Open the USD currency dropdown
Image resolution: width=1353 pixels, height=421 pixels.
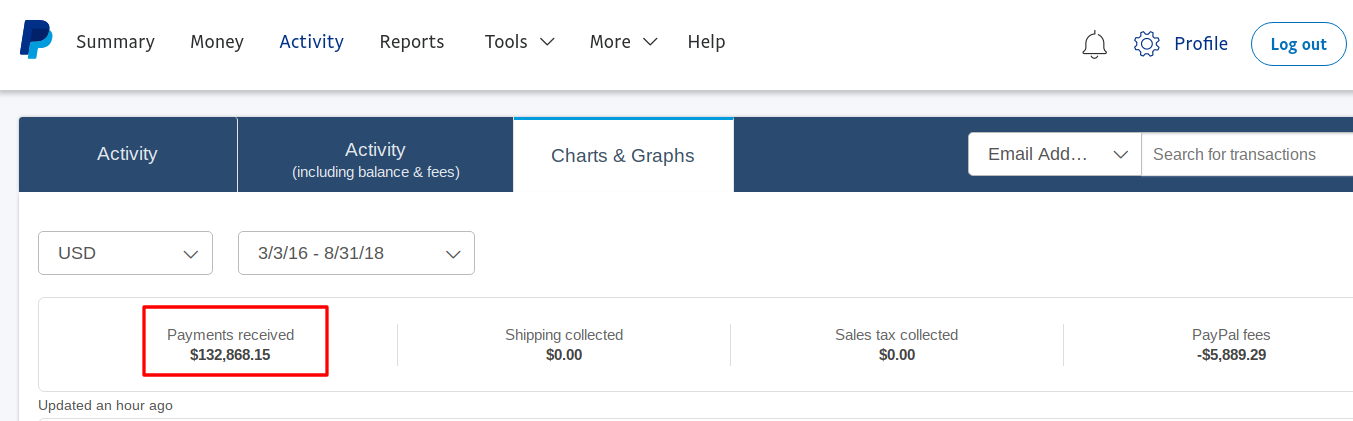click(125, 253)
